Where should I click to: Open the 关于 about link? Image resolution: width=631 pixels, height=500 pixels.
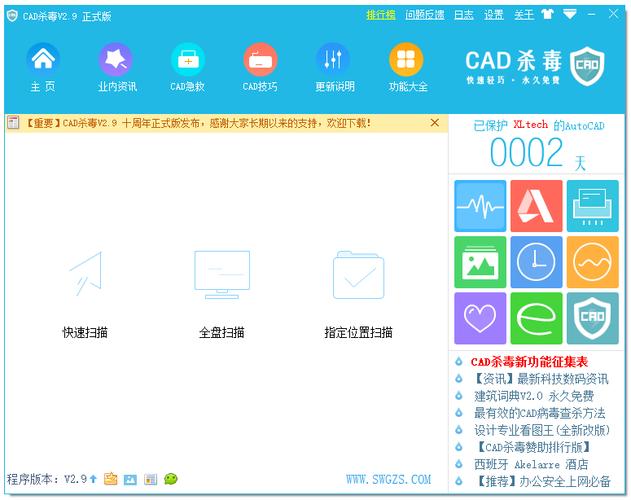524,15
